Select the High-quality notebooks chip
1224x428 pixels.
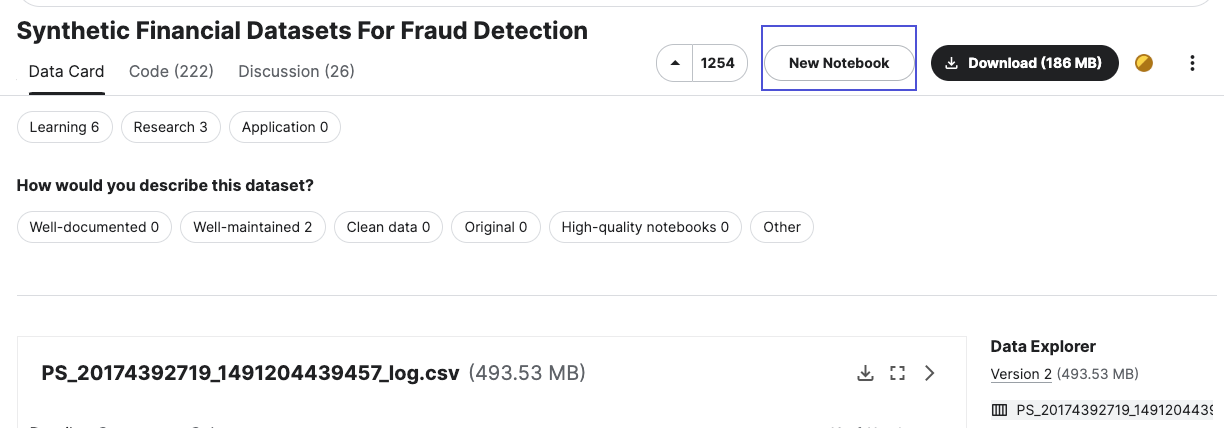645,227
